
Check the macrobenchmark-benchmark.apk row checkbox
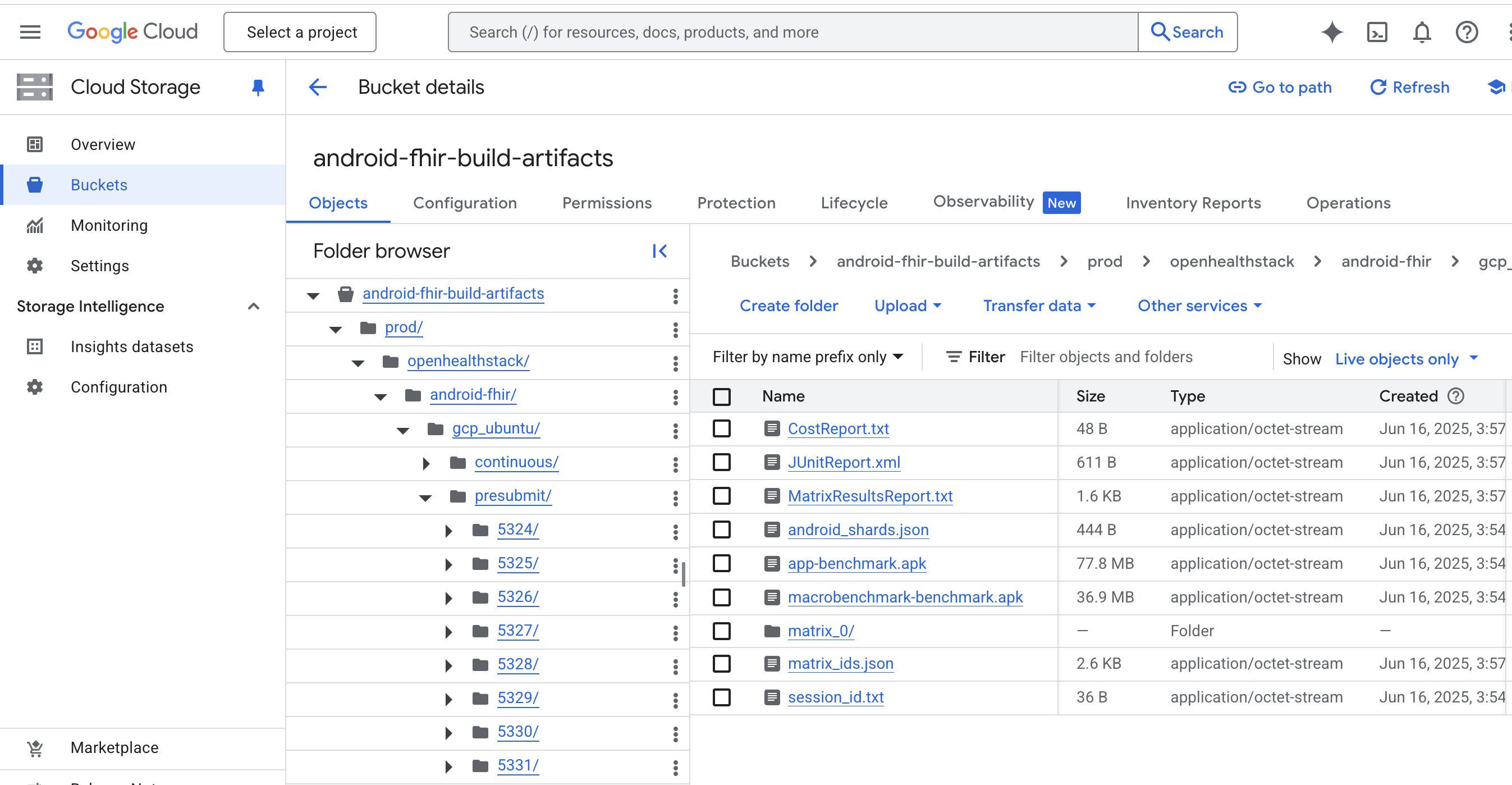(x=721, y=597)
